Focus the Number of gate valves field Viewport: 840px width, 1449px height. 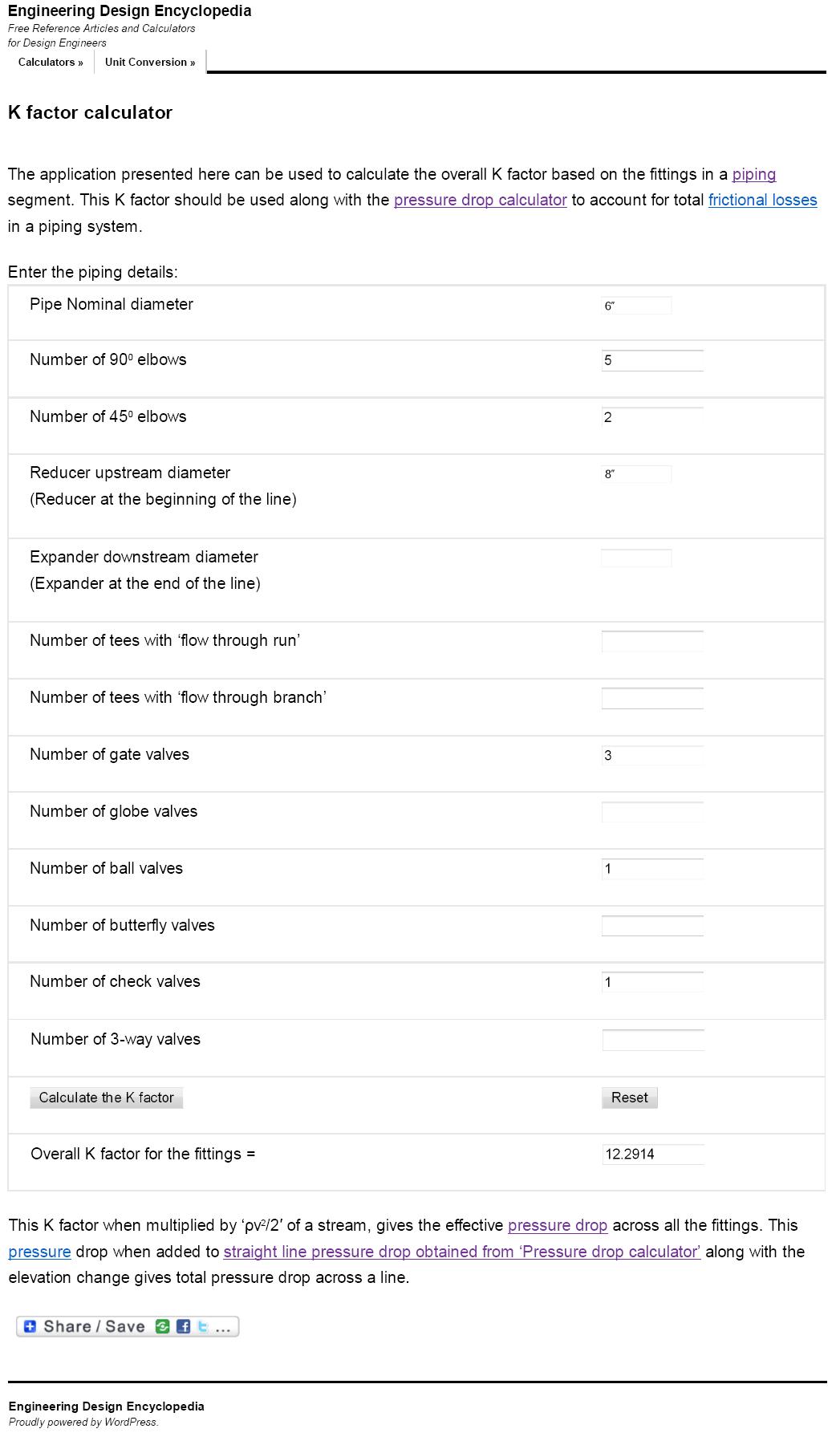(x=652, y=755)
